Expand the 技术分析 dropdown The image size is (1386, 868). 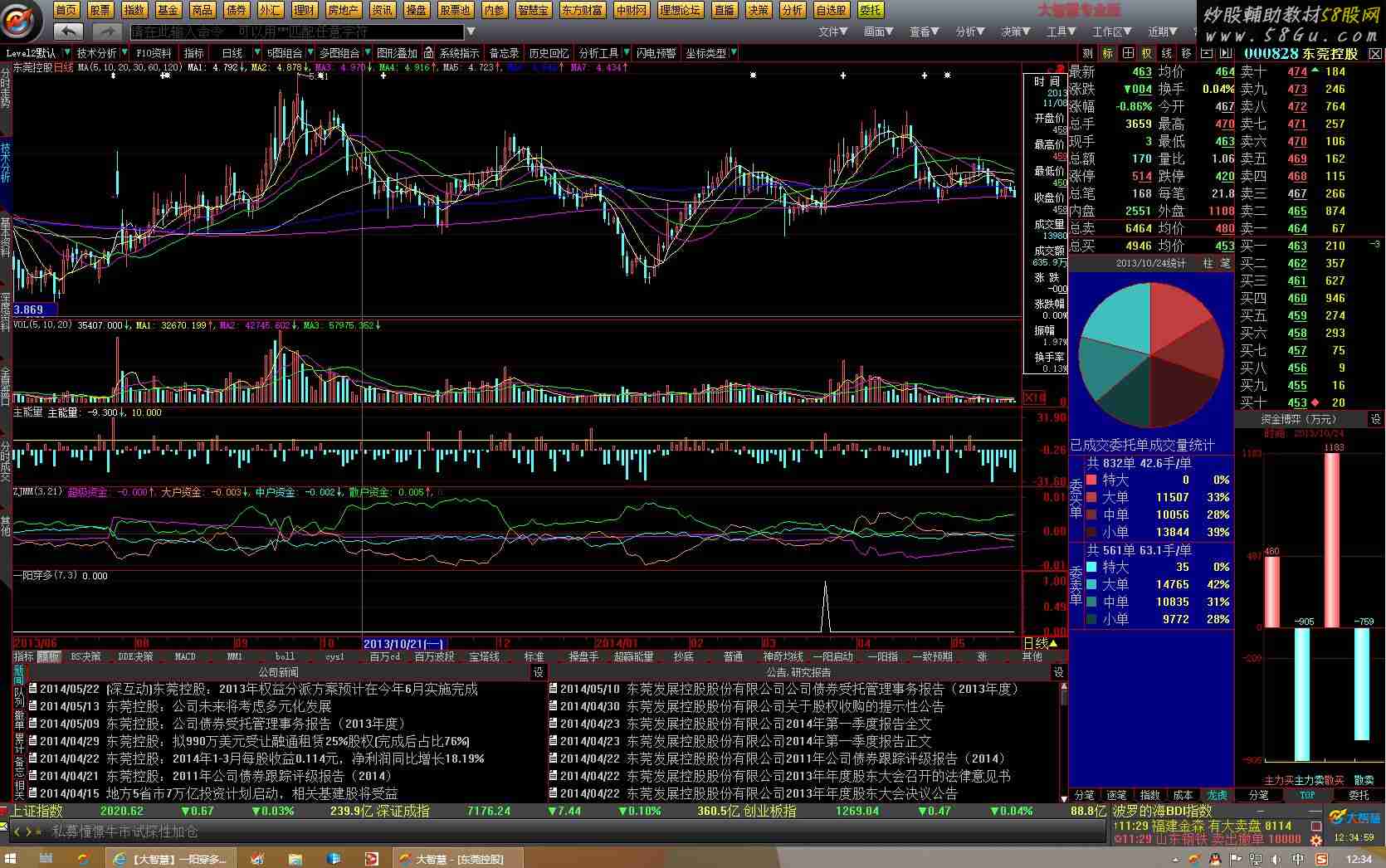pos(124,53)
